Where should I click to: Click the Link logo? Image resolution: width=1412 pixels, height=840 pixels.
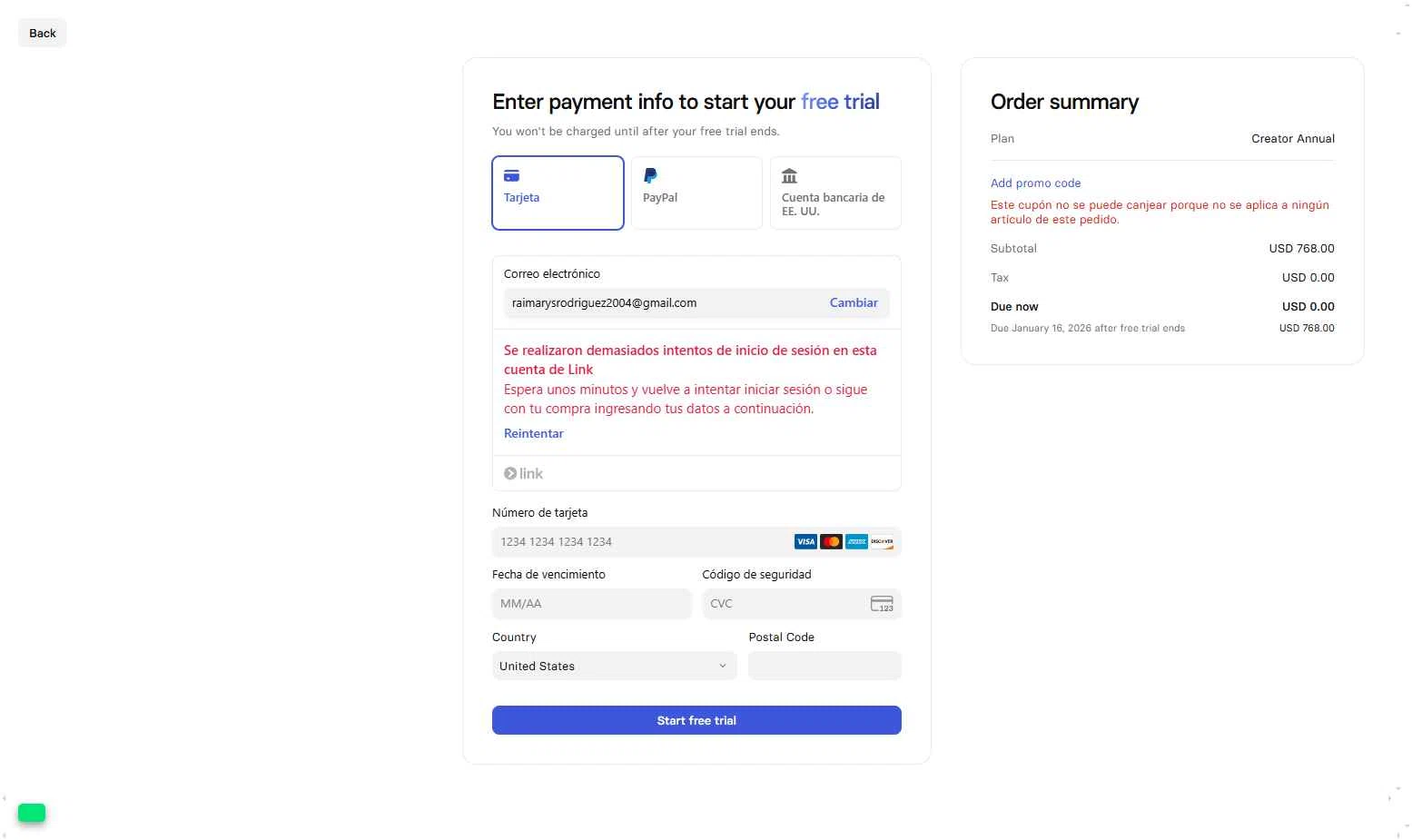tap(524, 474)
